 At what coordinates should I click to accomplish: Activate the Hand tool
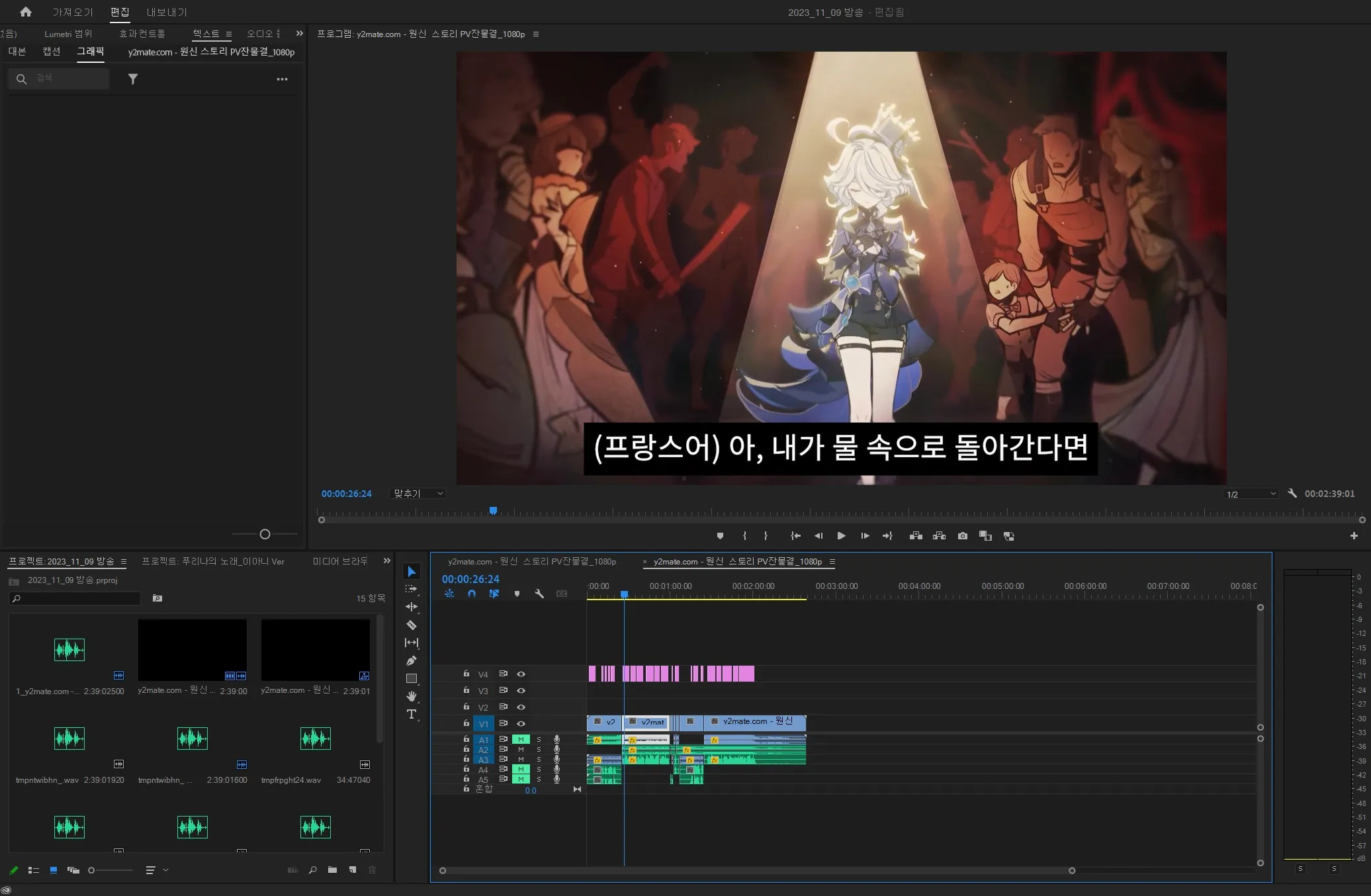(x=412, y=696)
